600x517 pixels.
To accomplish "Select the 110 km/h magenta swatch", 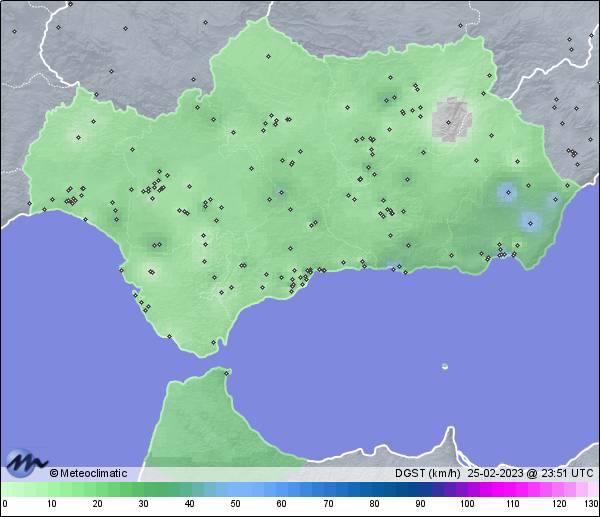I will pyautogui.click(x=511, y=490).
